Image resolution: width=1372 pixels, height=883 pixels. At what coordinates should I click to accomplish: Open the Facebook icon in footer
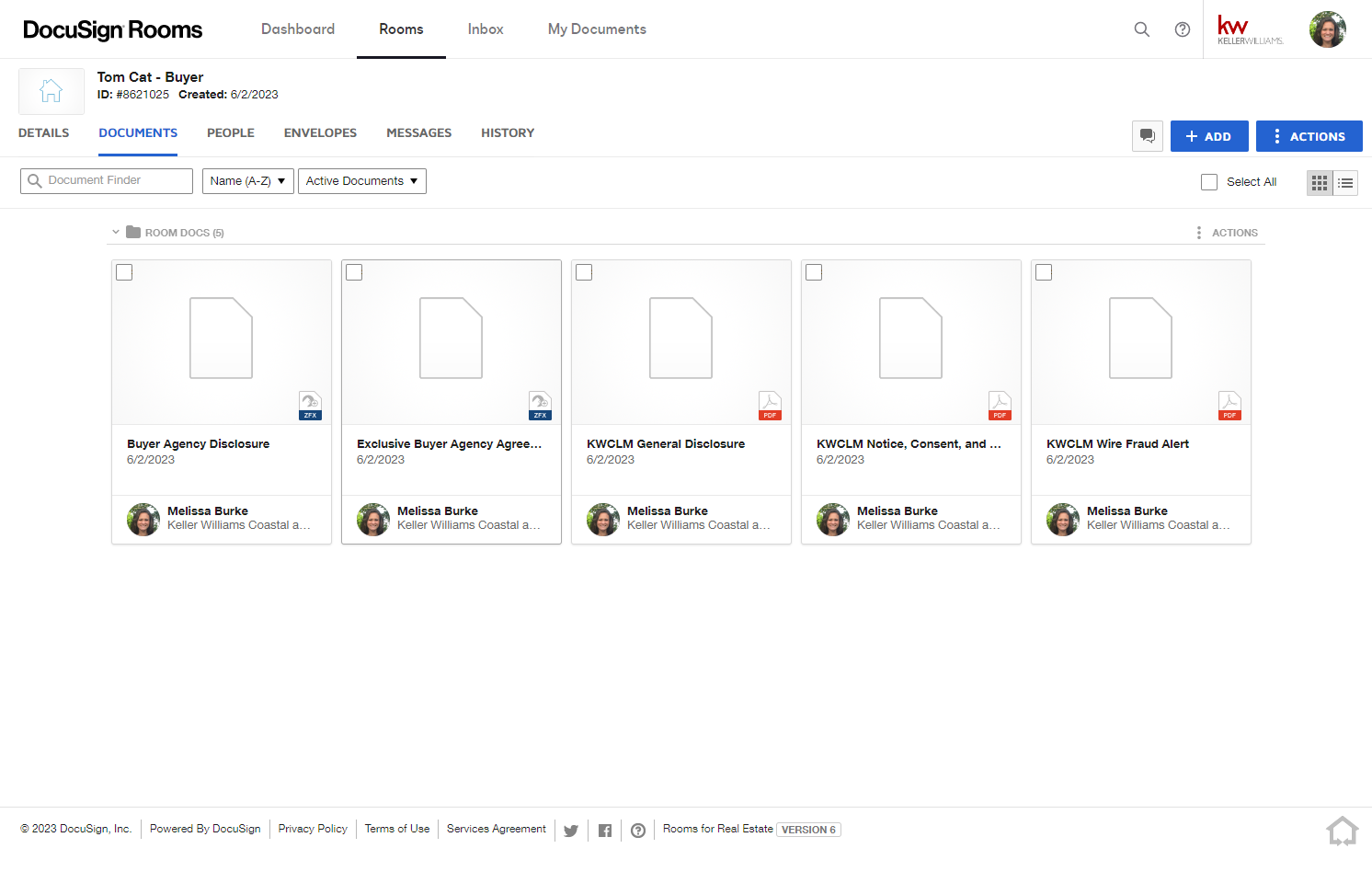605,831
